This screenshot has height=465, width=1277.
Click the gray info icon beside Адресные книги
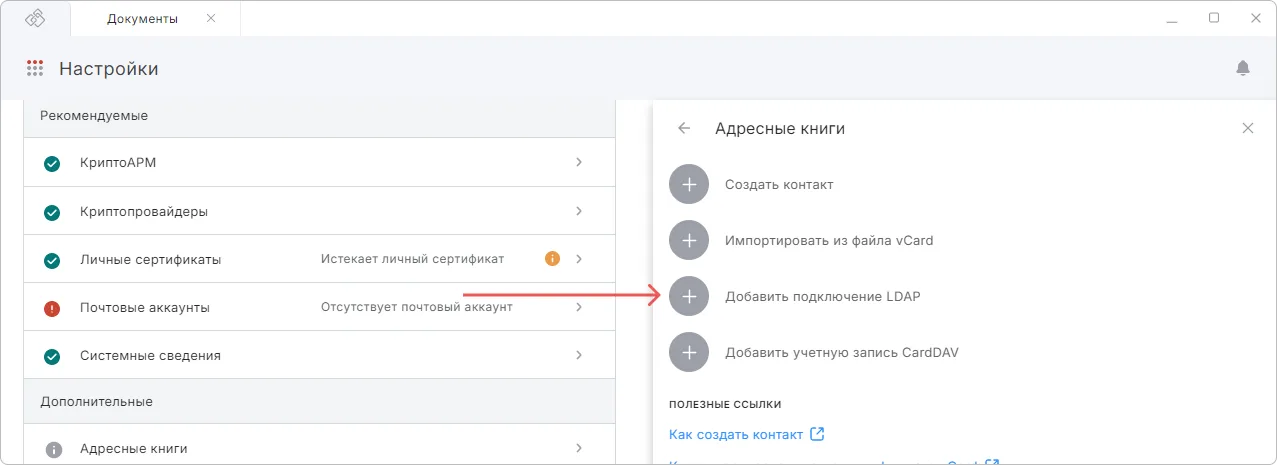pos(53,449)
